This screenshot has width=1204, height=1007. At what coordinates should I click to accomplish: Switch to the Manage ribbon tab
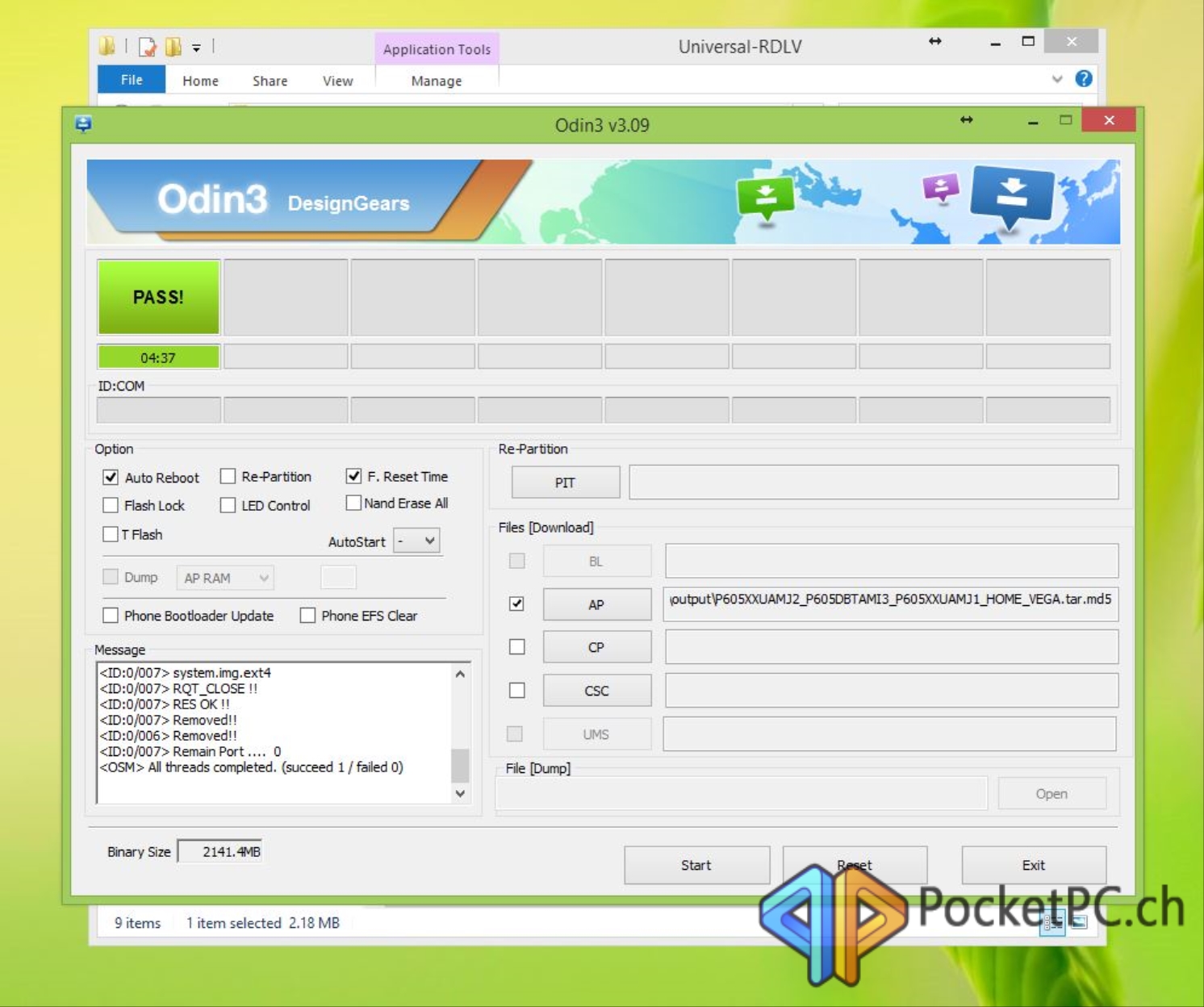tap(437, 81)
